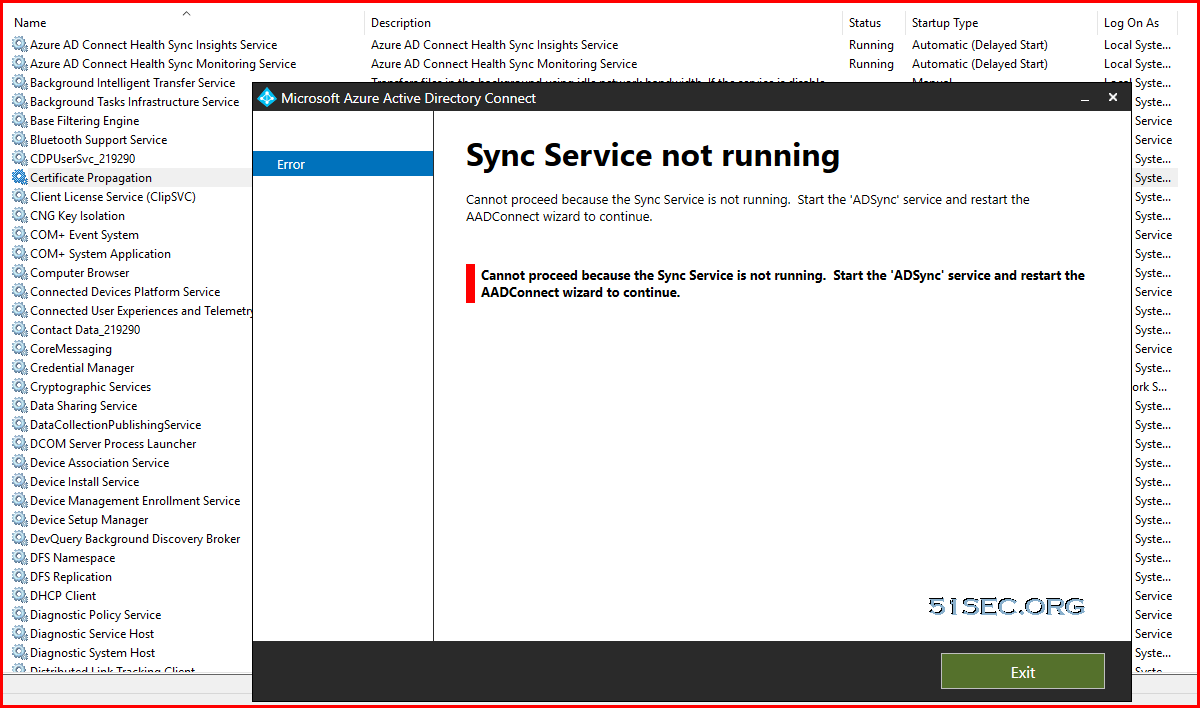Select the CNG Key Isolation service
Image resolution: width=1200 pixels, height=708 pixels.
[x=77, y=216]
